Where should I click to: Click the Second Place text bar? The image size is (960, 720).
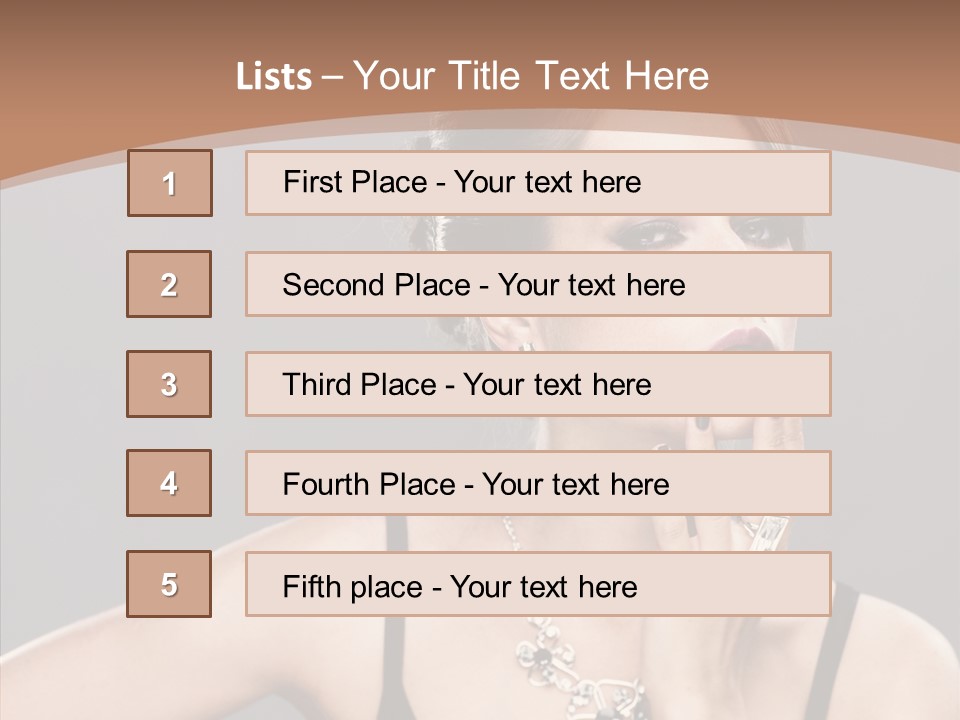(x=538, y=284)
